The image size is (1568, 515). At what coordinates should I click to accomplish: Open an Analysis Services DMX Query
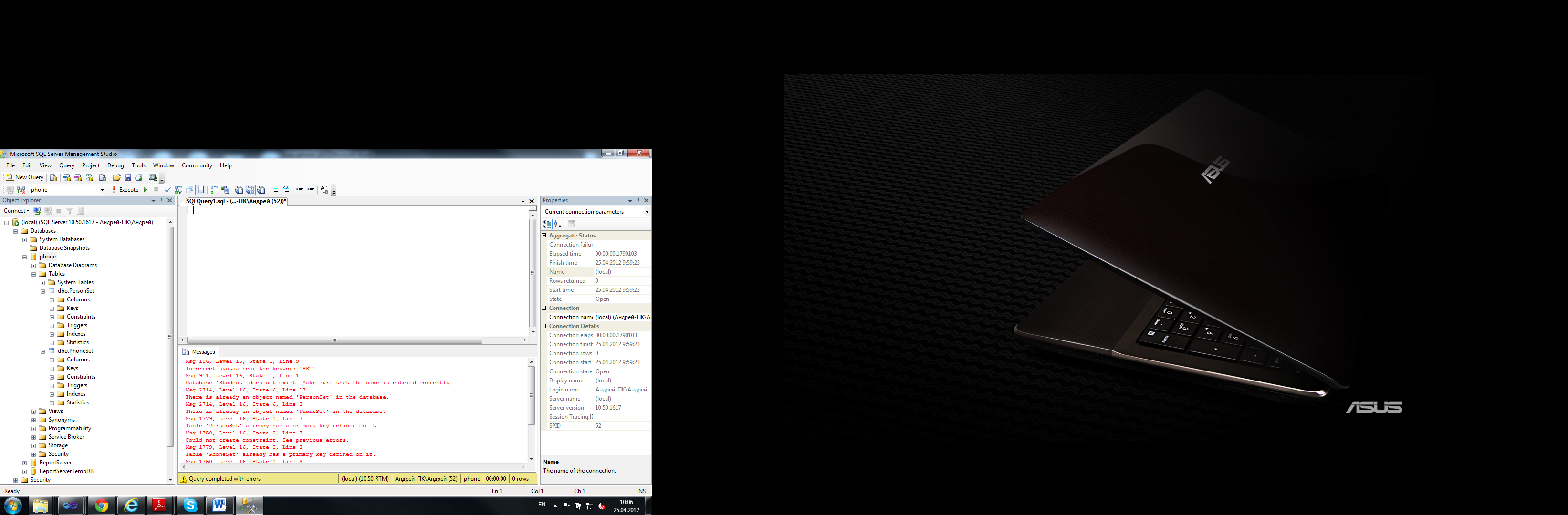tap(78, 177)
